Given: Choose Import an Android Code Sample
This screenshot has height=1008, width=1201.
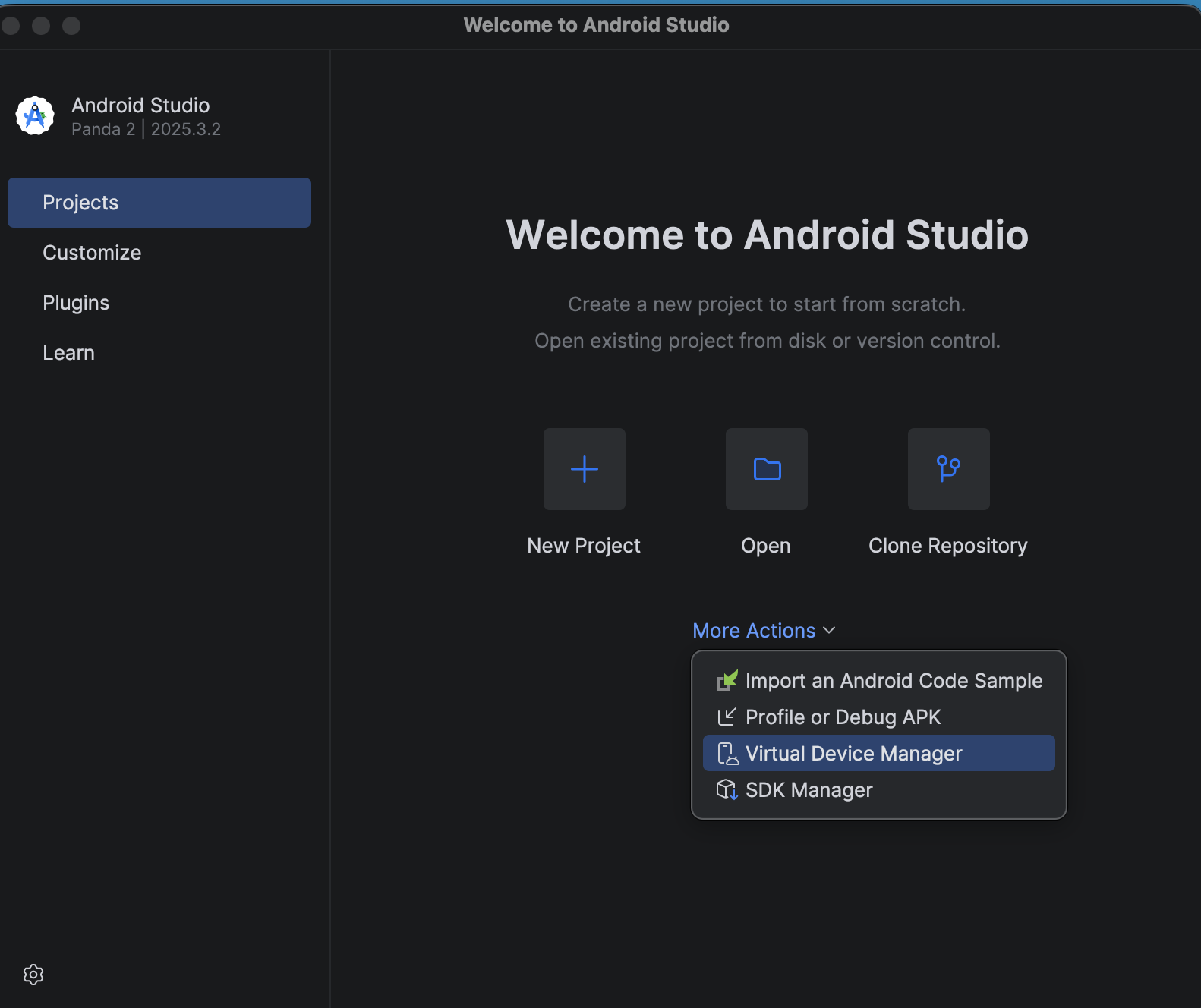Looking at the screenshot, I should coord(879,681).
